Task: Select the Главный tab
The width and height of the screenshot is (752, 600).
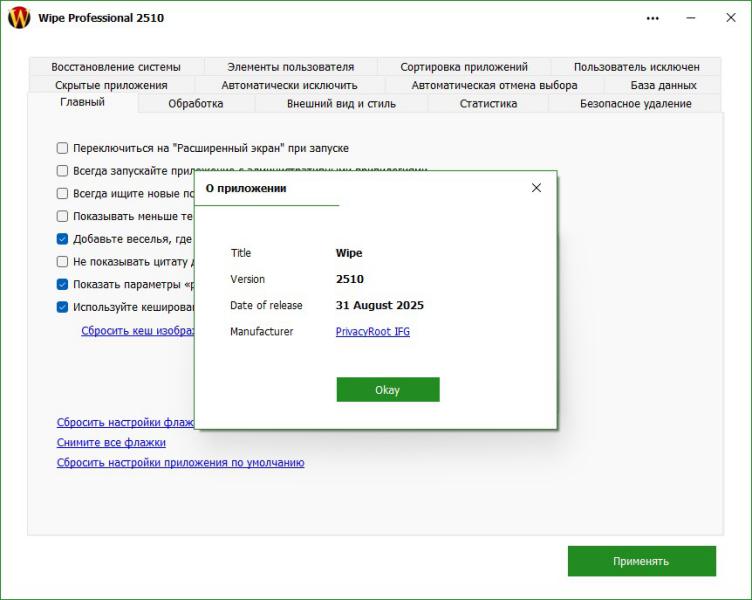Action: click(82, 102)
